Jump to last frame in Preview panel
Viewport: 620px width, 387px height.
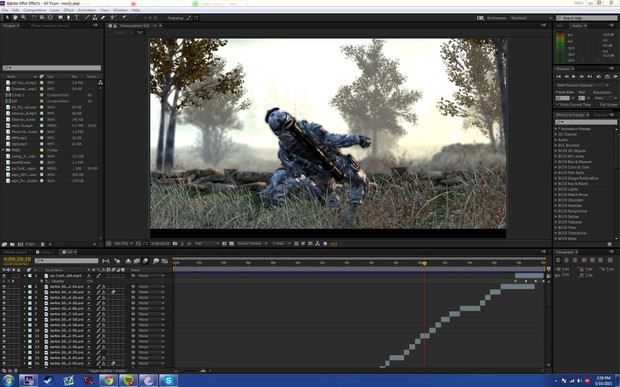[x=590, y=77]
